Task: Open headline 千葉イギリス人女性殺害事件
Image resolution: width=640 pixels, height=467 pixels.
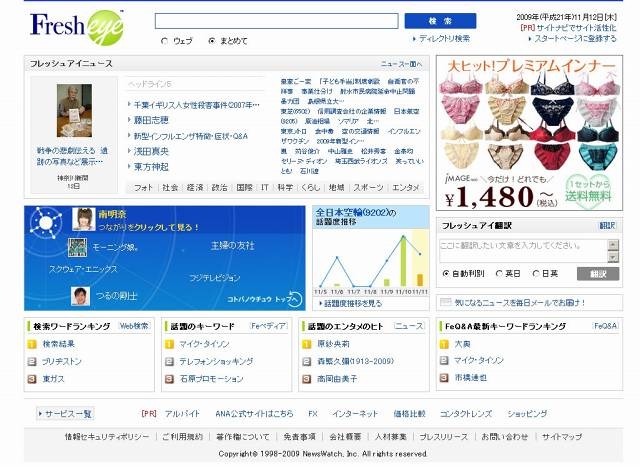Action: 196,105
